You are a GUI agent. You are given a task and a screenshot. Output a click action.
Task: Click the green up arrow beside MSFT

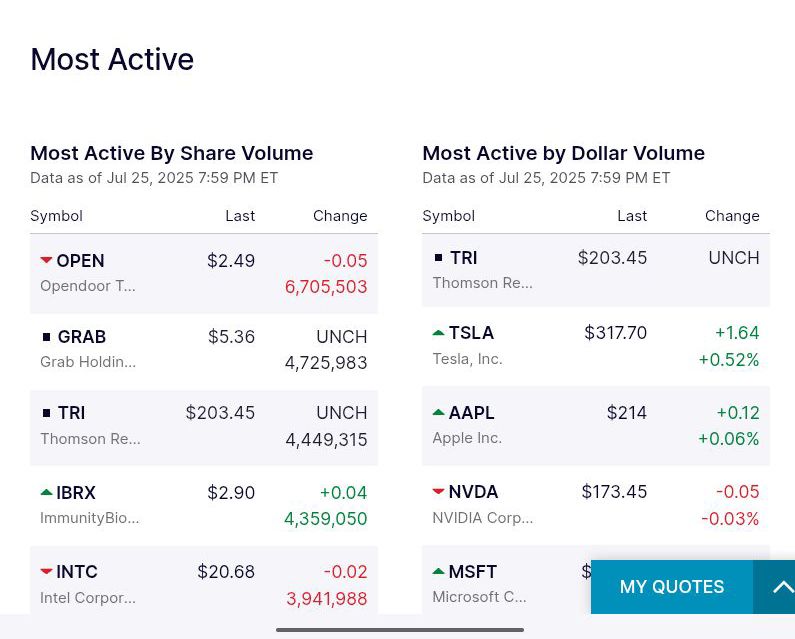(x=438, y=571)
